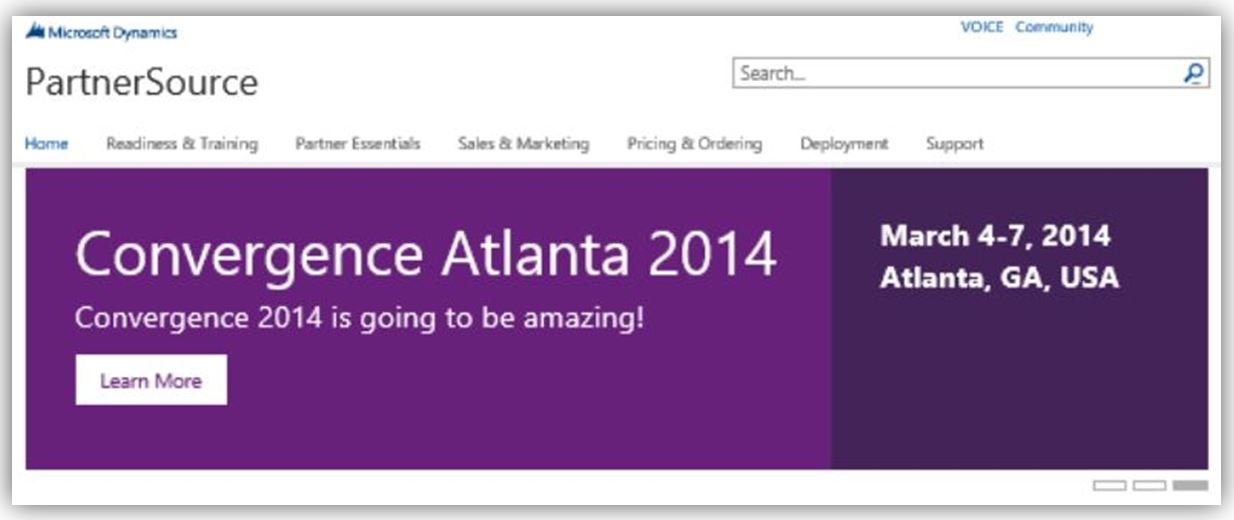Select the Home menu item
Image resolution: width=1234 pixels, height=520 pixels.
(x=46, y=143)
